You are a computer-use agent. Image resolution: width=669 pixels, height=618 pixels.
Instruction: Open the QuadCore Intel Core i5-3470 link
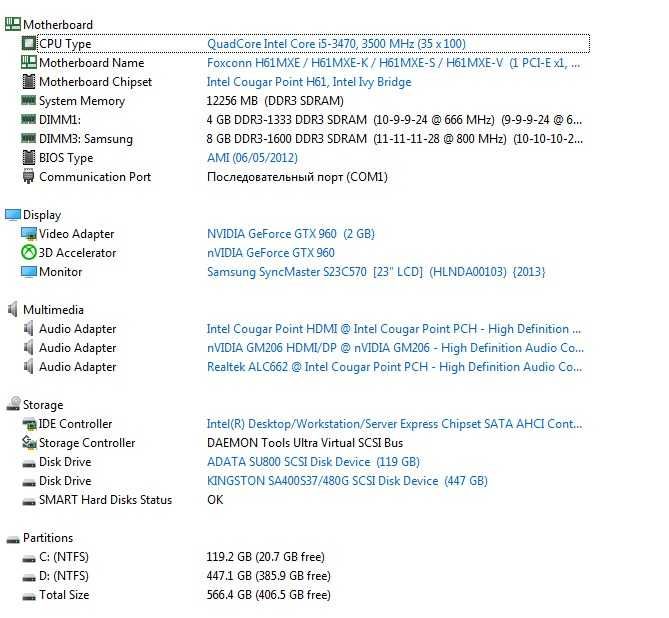pyautogui.click(x=336, y=44)
